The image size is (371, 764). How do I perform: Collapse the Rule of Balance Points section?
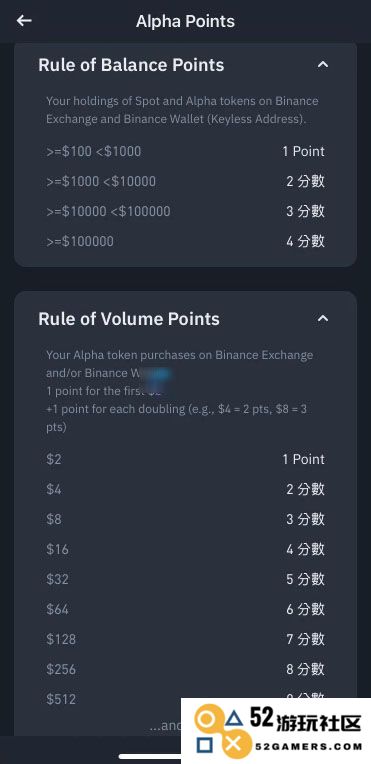point(323,64)
